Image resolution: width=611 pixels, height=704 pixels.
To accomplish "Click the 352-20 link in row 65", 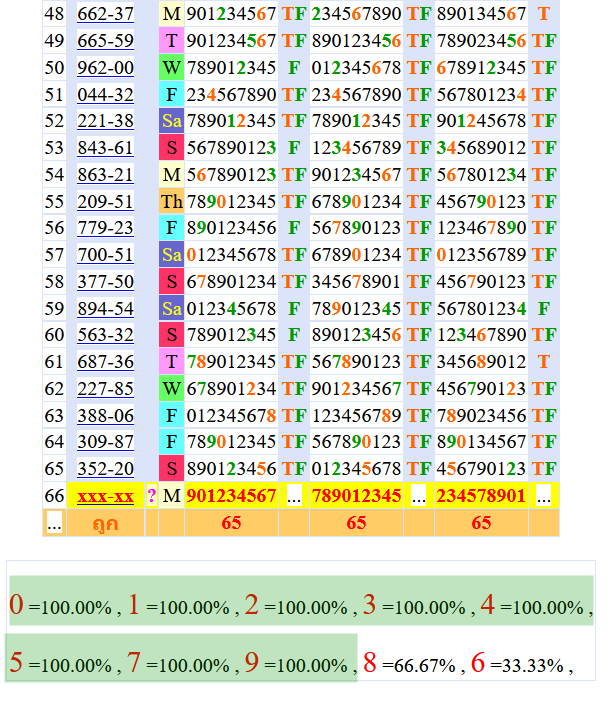I will [105, 468].
